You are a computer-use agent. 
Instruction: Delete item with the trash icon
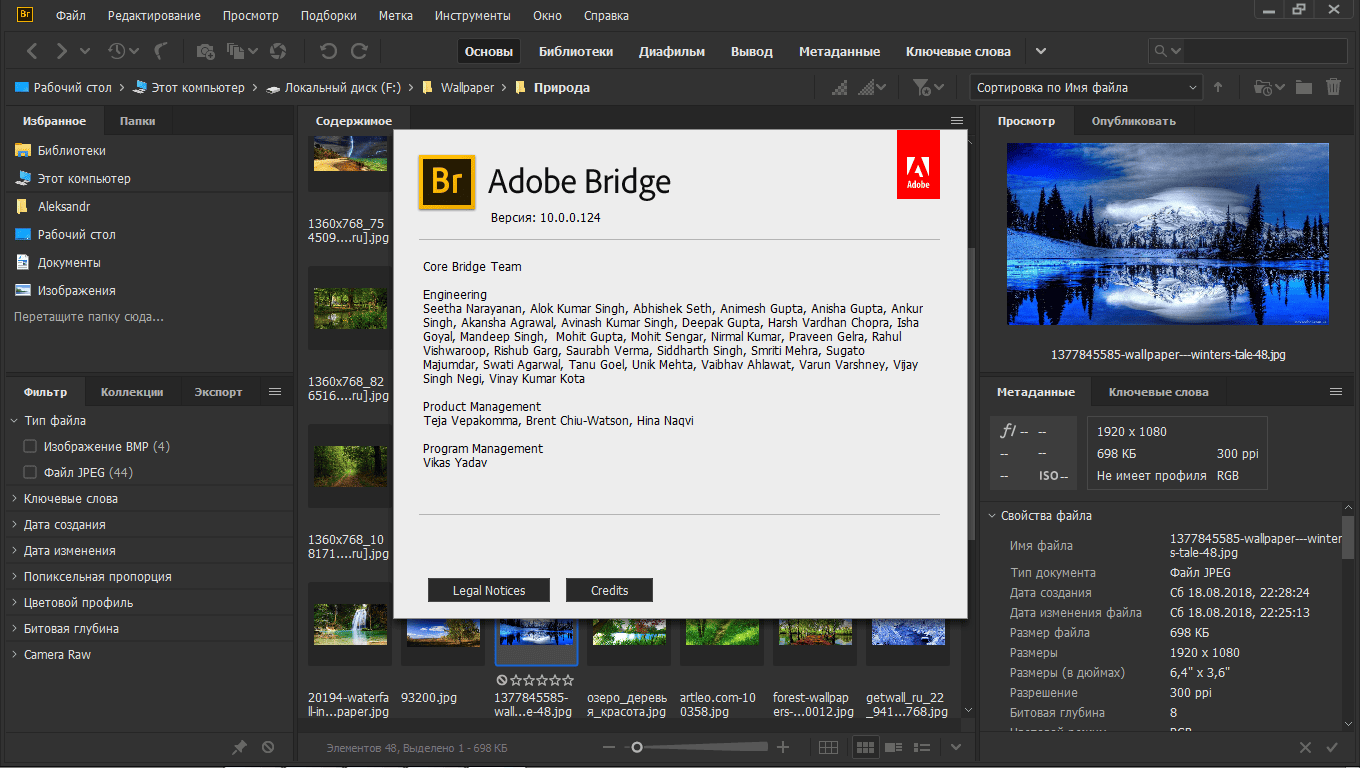(x=1333, y=88)
